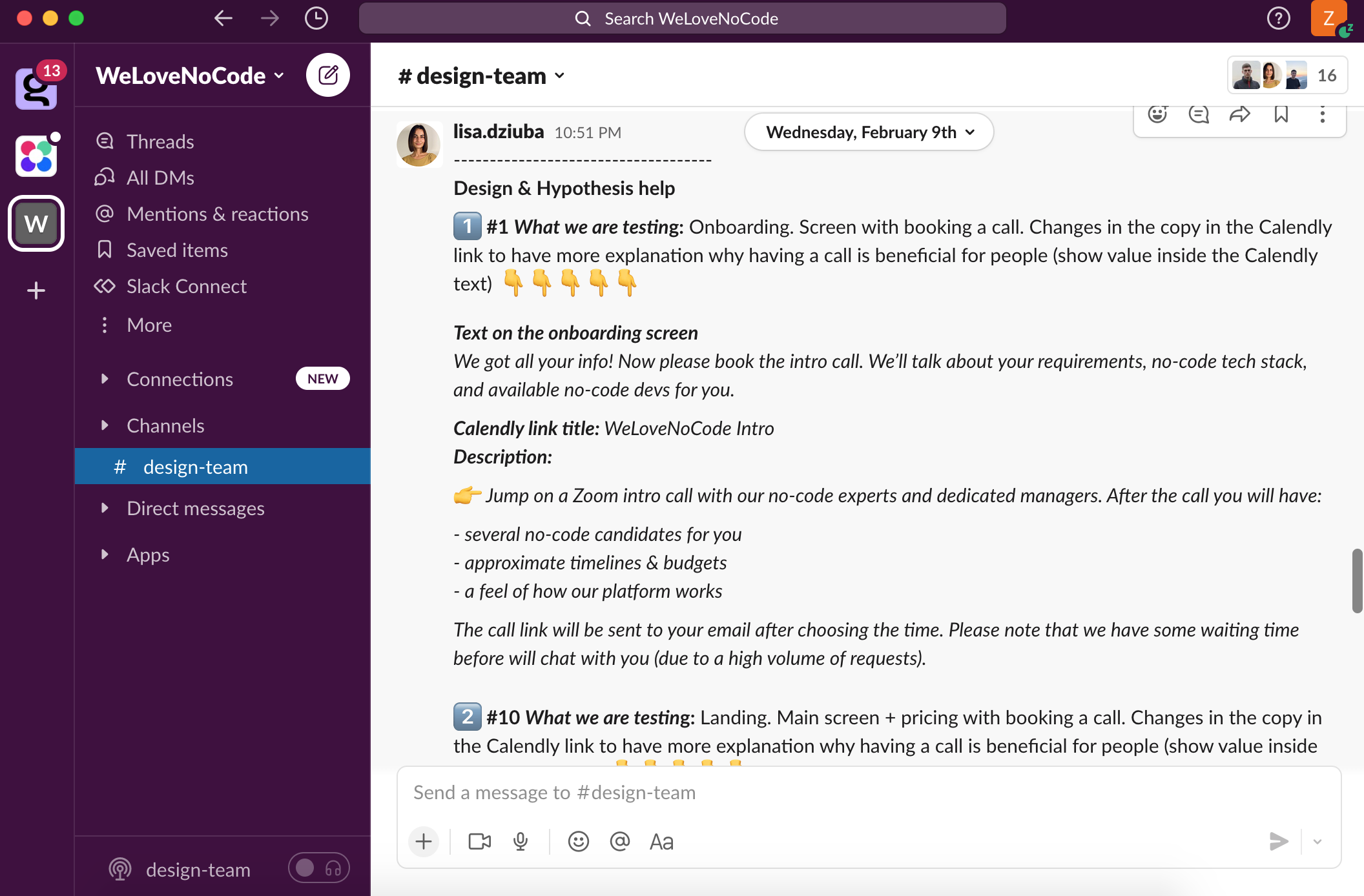1364x896 pixels.
Task: Open the send options dropdown arrow
Action: coord(1317,841)
